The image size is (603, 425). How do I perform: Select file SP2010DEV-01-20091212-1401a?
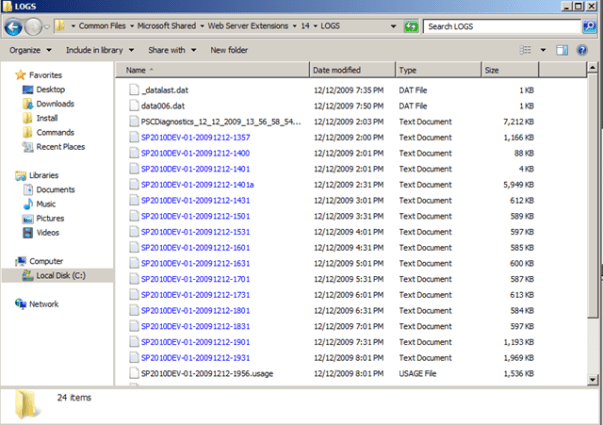click(x=196, y=185)
